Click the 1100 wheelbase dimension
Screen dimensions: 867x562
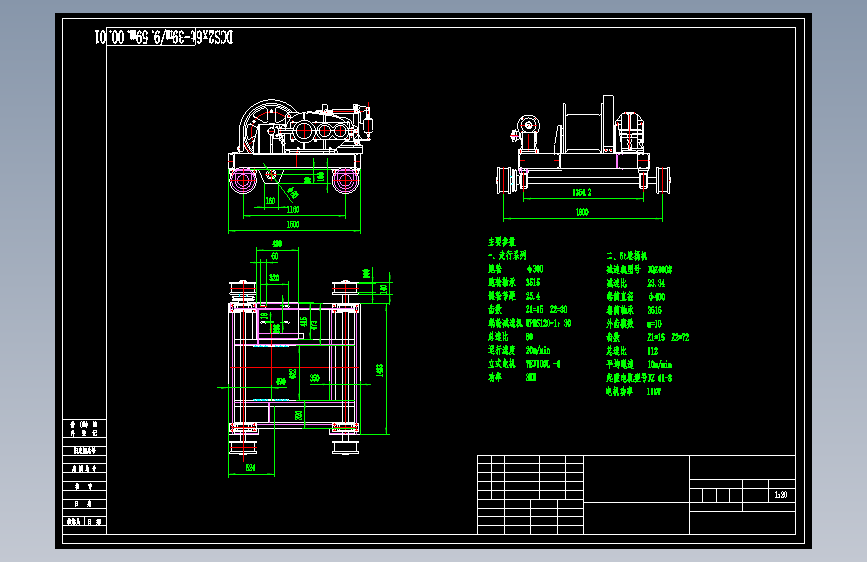(293, 210)
